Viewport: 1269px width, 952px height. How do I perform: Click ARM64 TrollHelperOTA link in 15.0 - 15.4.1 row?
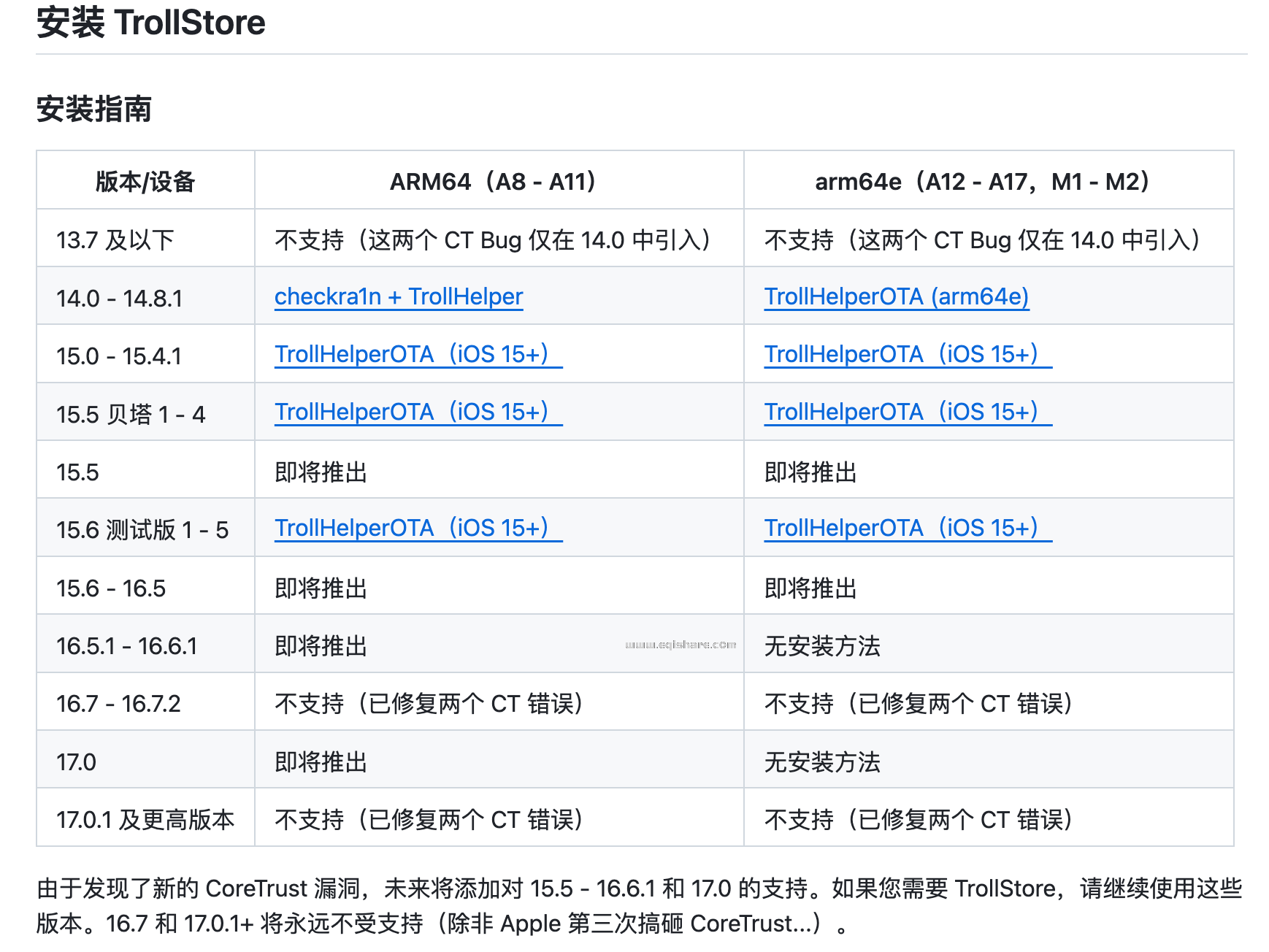(x=418, y=354)
